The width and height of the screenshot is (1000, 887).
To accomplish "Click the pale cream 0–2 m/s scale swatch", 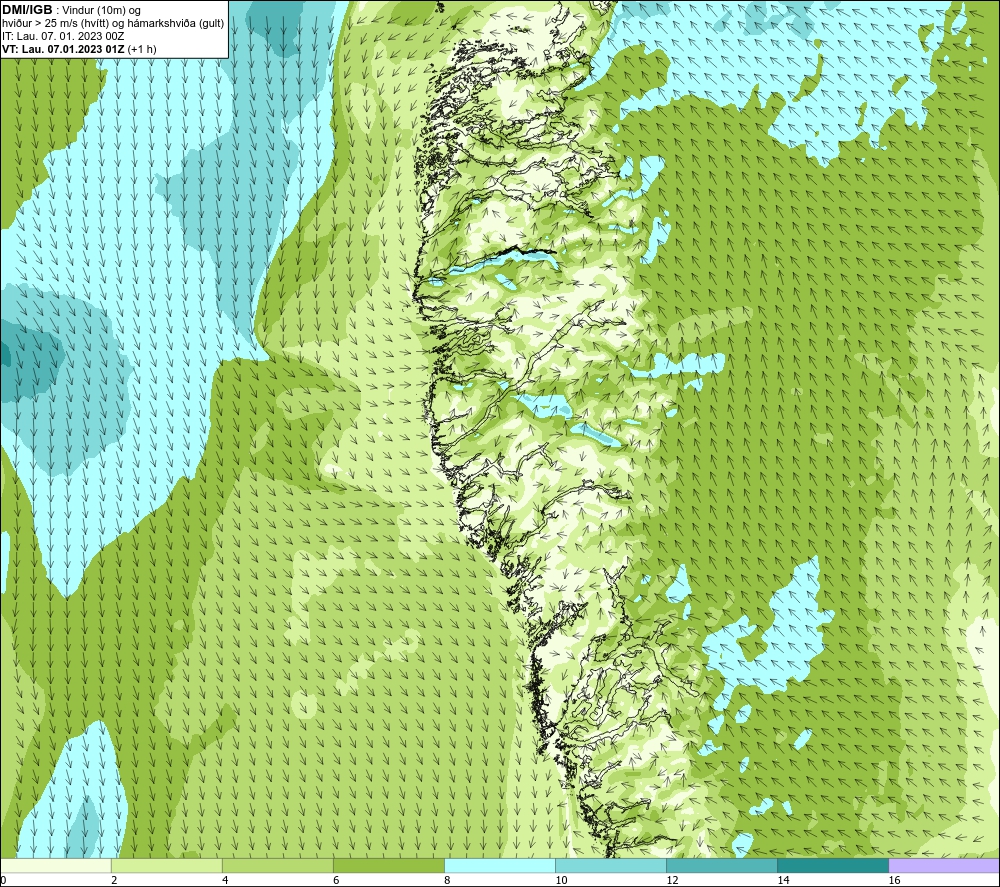I will (55, 865).
